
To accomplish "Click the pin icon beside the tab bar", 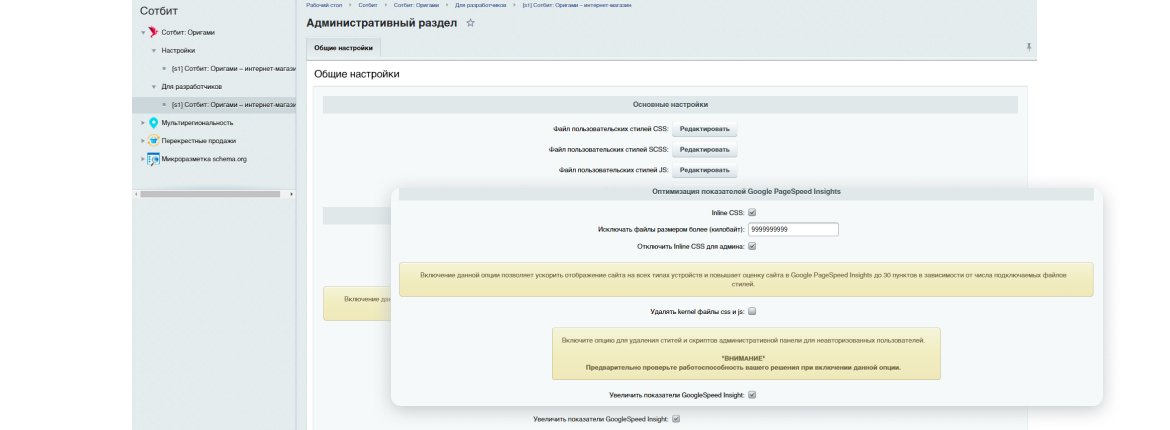I will (x=1028, y=47).
